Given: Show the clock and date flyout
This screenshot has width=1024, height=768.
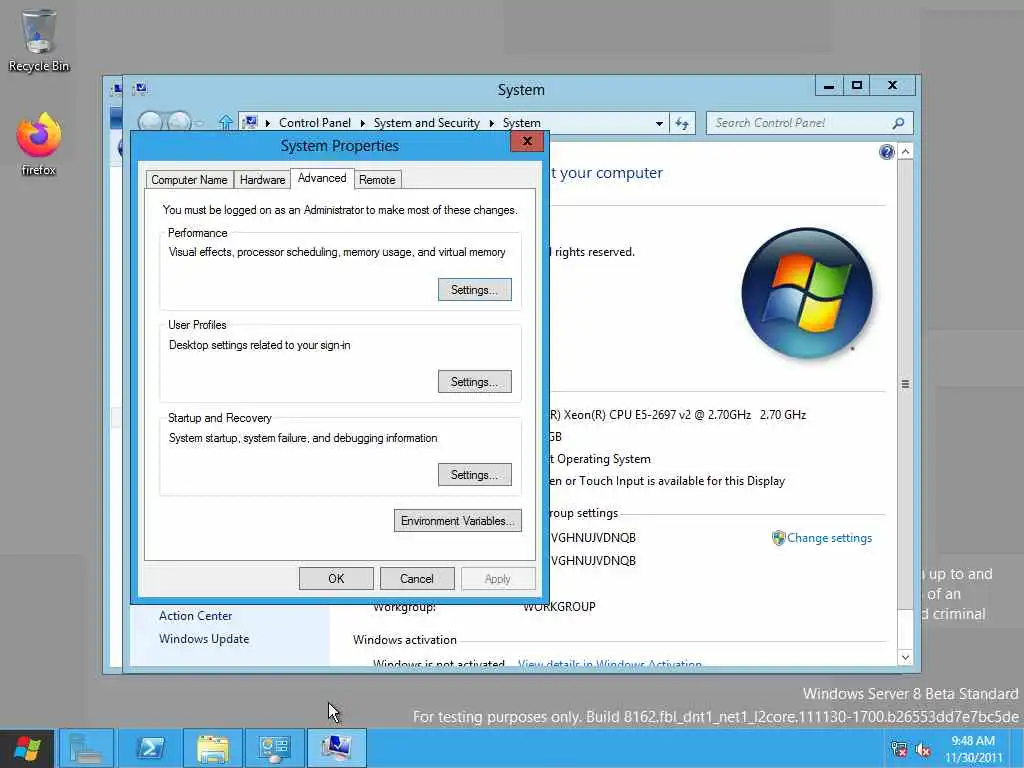Looking at the screenshot, I should click(973, 749).
